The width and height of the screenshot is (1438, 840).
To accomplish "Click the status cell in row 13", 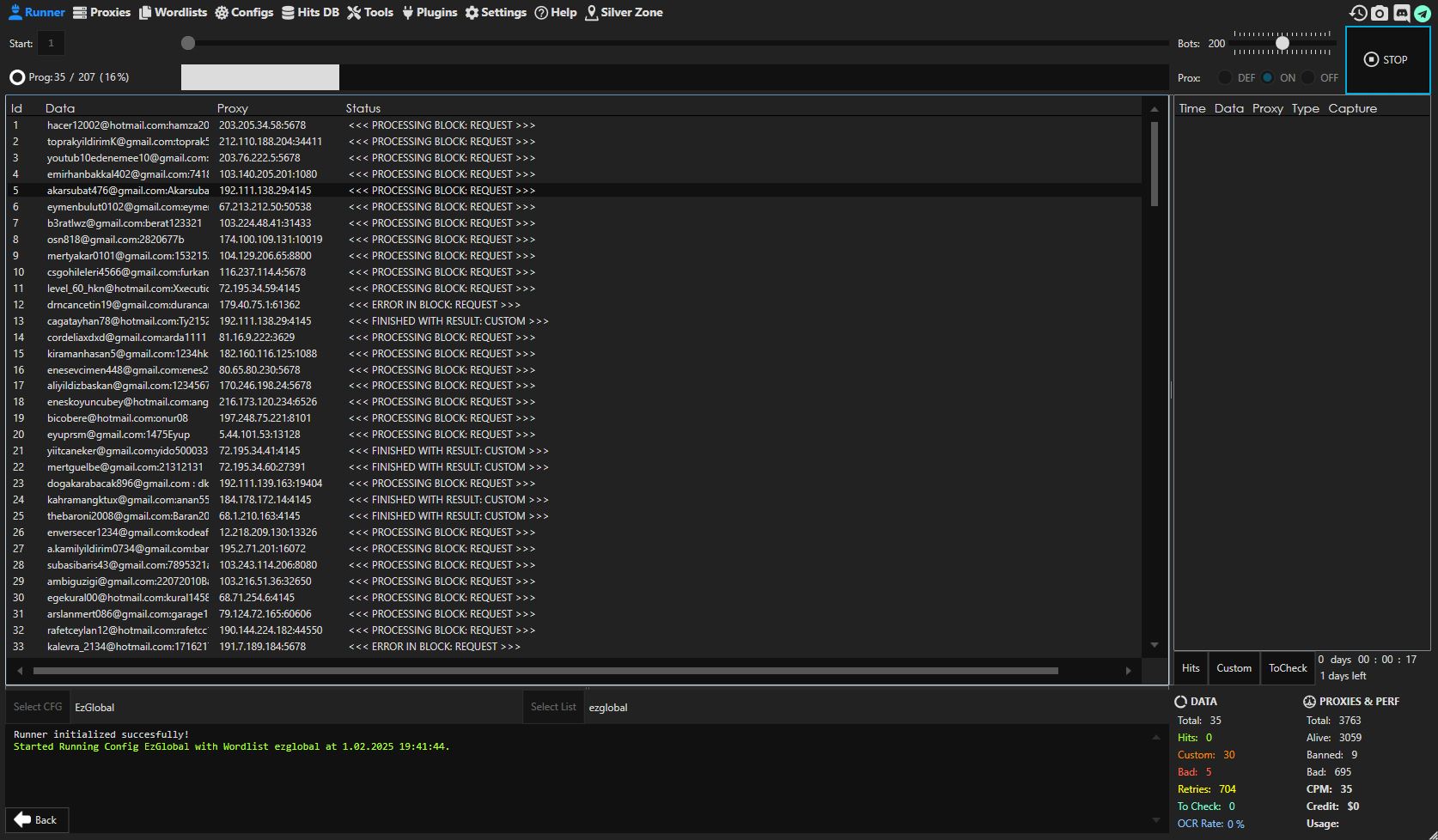I will click(448, 321).
